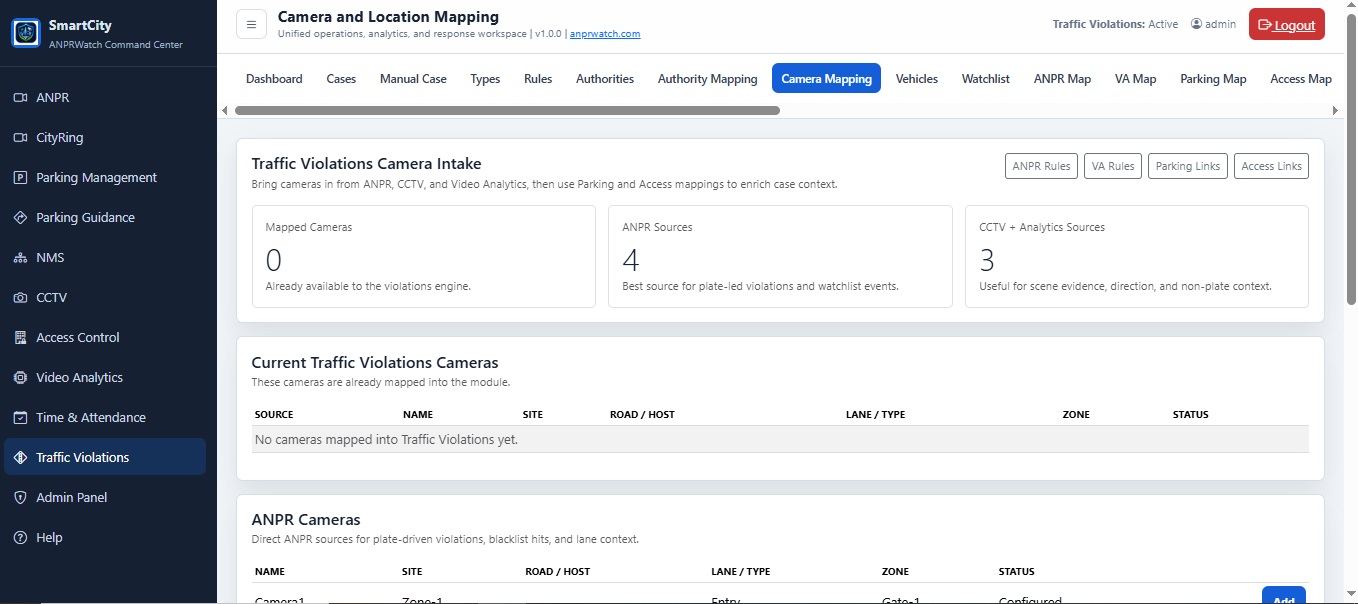The image size is (1358, 604).
Task: Click the Video Analytics icon
Action: 20,378
